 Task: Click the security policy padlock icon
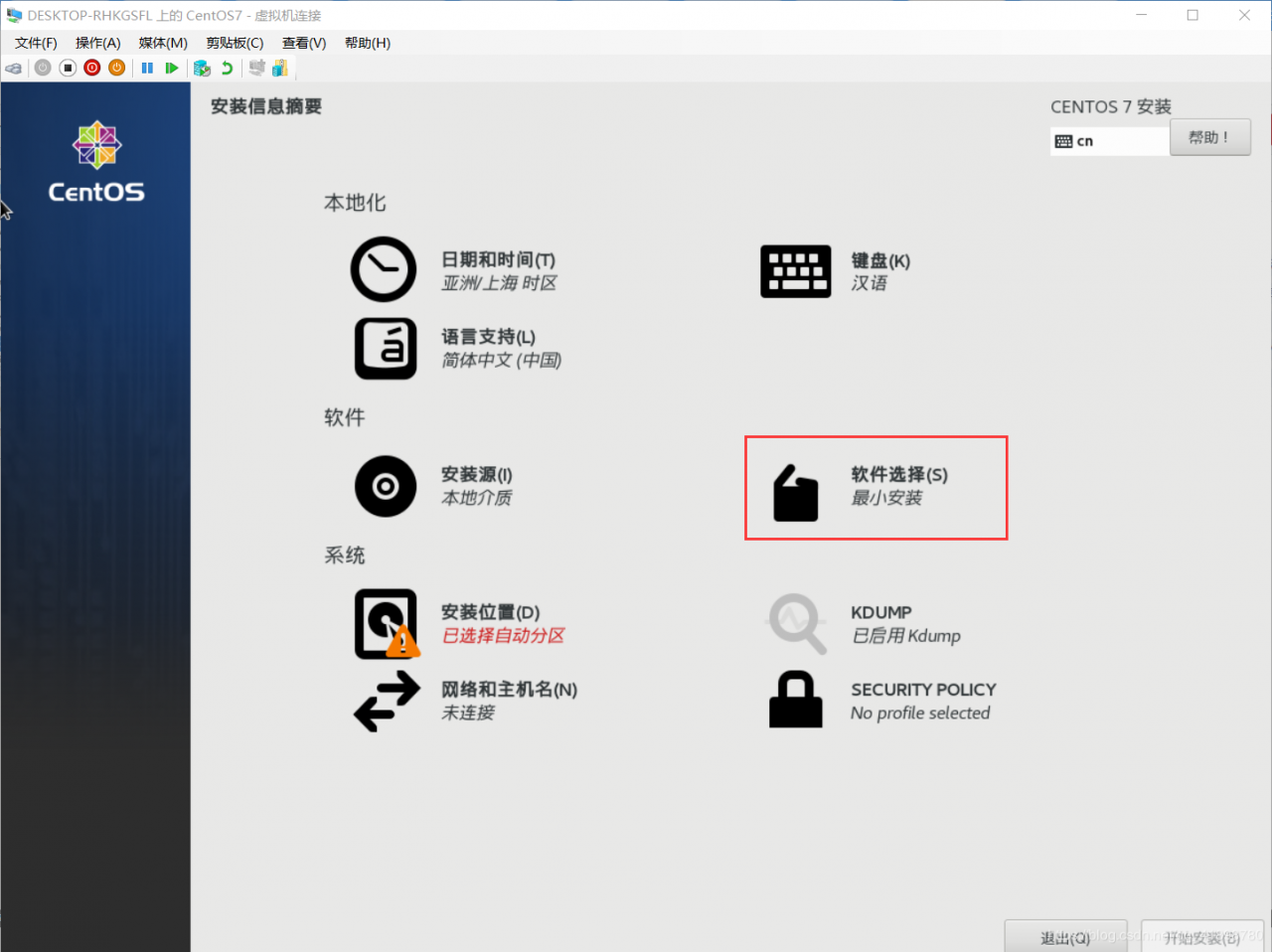click(796, 700)
